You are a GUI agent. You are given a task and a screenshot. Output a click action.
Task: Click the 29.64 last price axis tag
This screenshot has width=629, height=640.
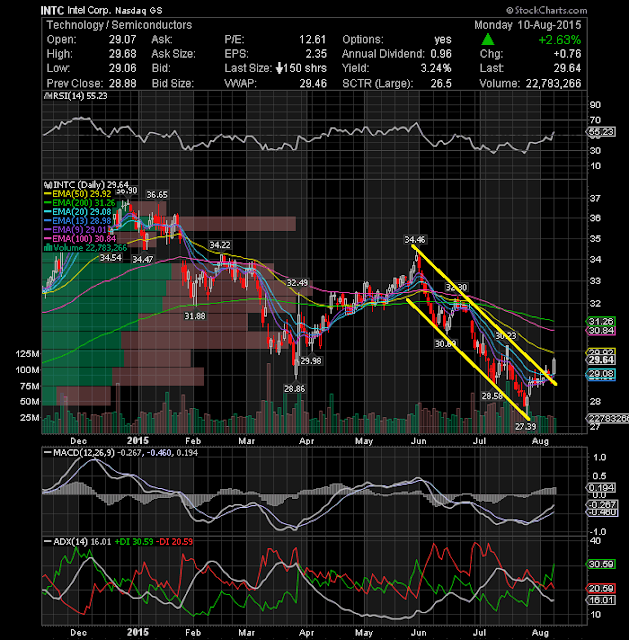[601, 360]
